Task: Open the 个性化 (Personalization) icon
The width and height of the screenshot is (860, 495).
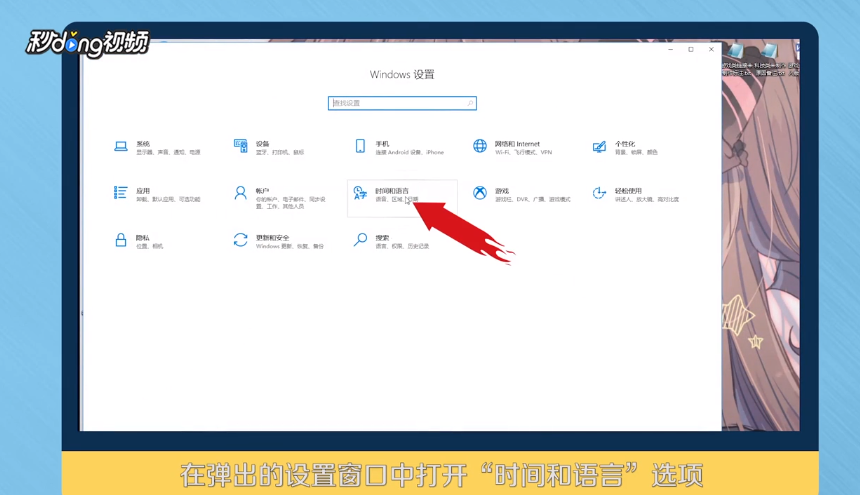Action: click(599, 146)
